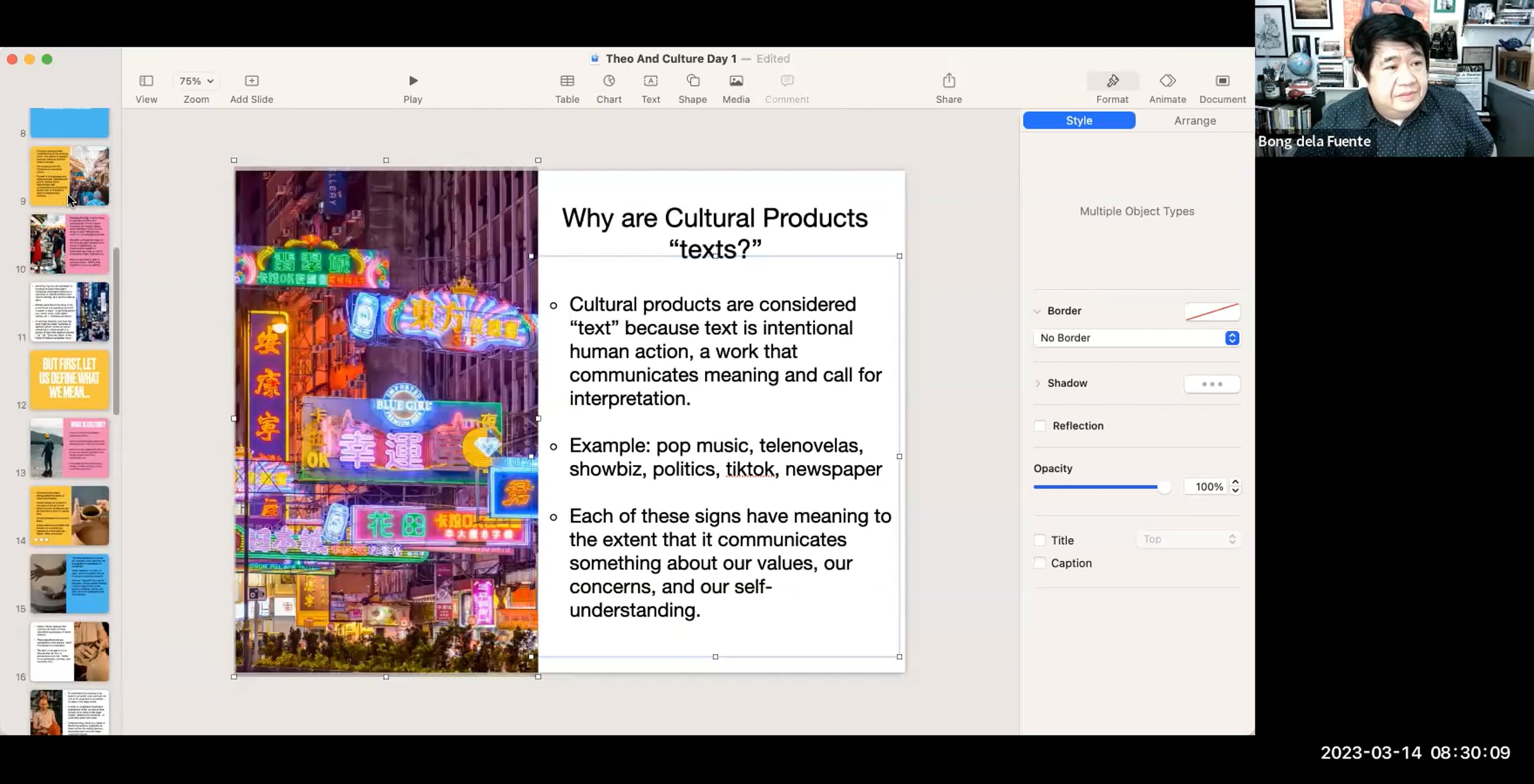This screenshot has height=784, width=1534.
Task: Select slide 12 thumbnail in navigator
Action: tap(69, 380)
